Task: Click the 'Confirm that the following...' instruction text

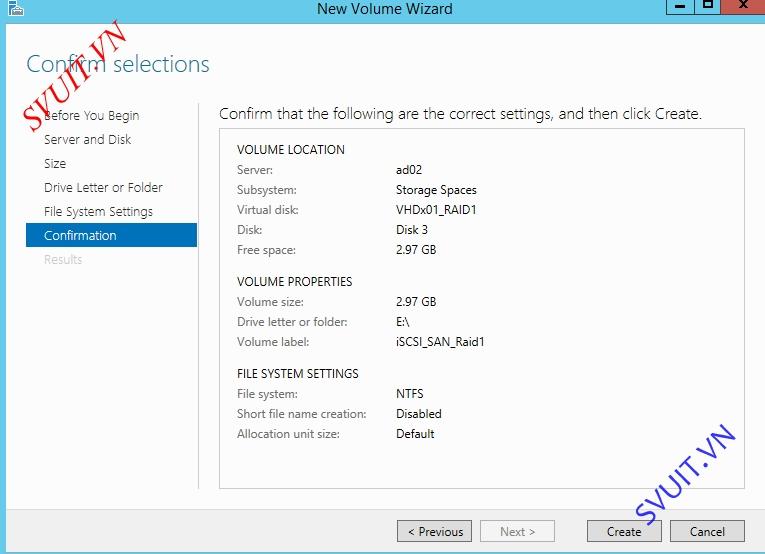Action: pos(461,114)
